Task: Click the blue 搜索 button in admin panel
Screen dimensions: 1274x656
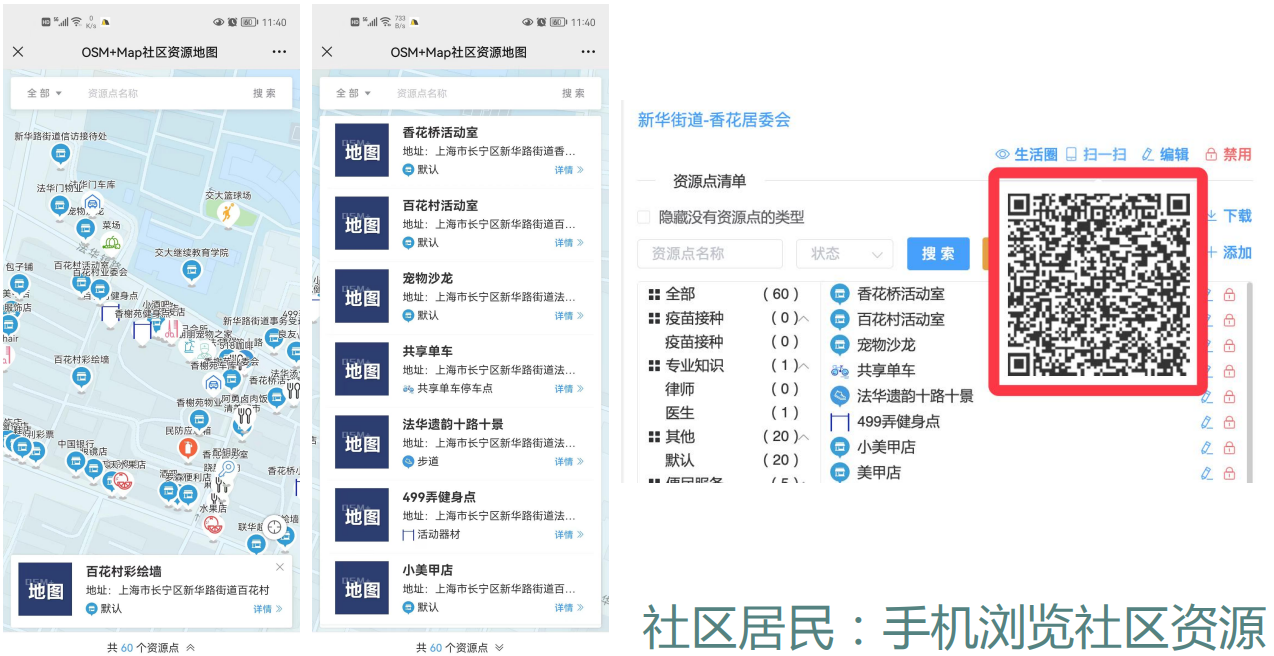Action: [x=938, y=254]
